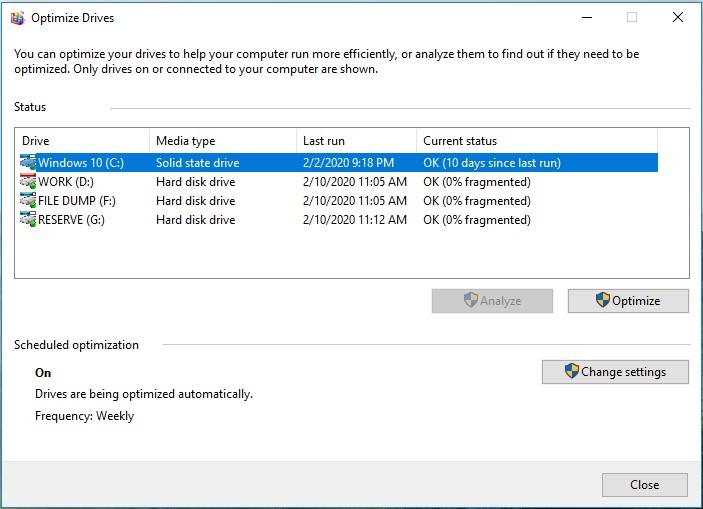Image resolution: width=703 pixels, height=509 pixels.
Task: Sort drives by the Drive column header
Action: [82, 141]
